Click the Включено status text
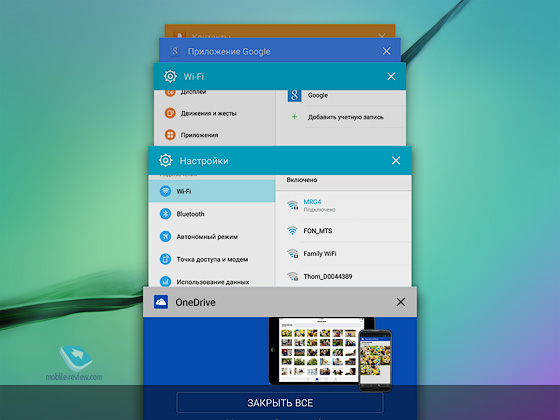This screenshot has width=560, height=420. 302,180
